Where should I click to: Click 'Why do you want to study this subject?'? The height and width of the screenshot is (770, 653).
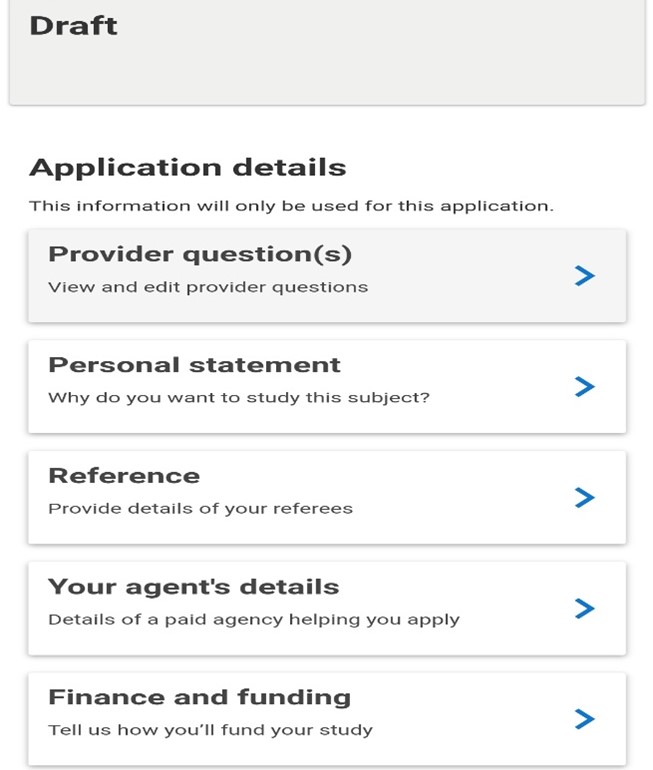(239, 398)
